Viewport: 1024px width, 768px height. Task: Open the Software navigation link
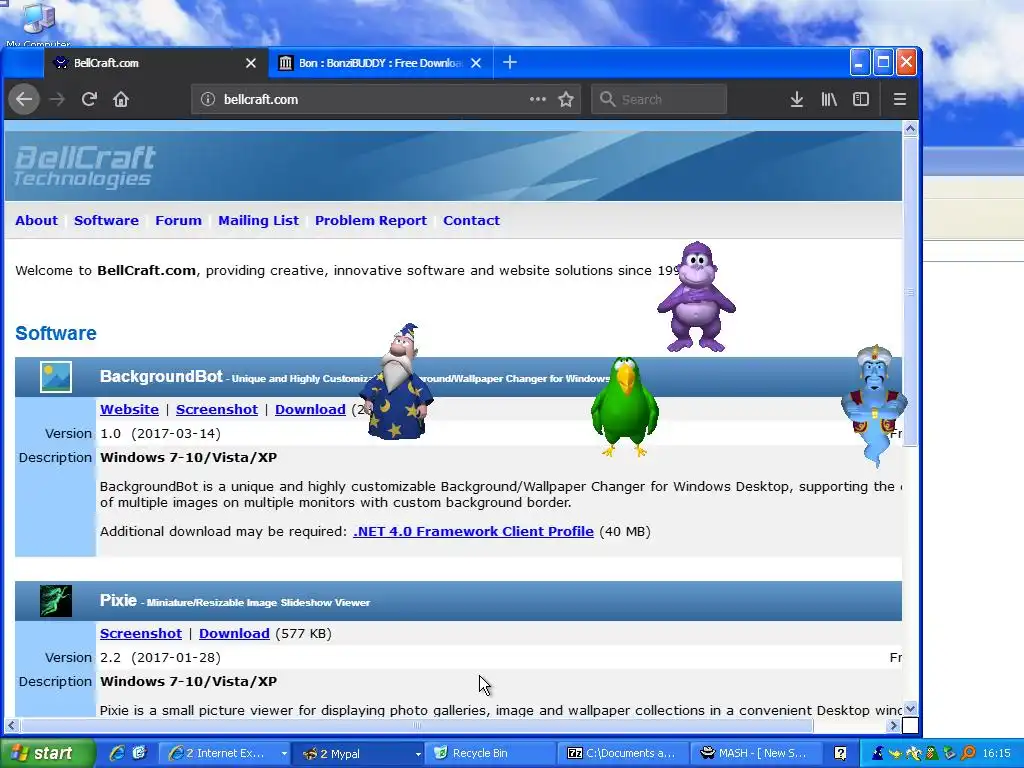click(106, 221)
